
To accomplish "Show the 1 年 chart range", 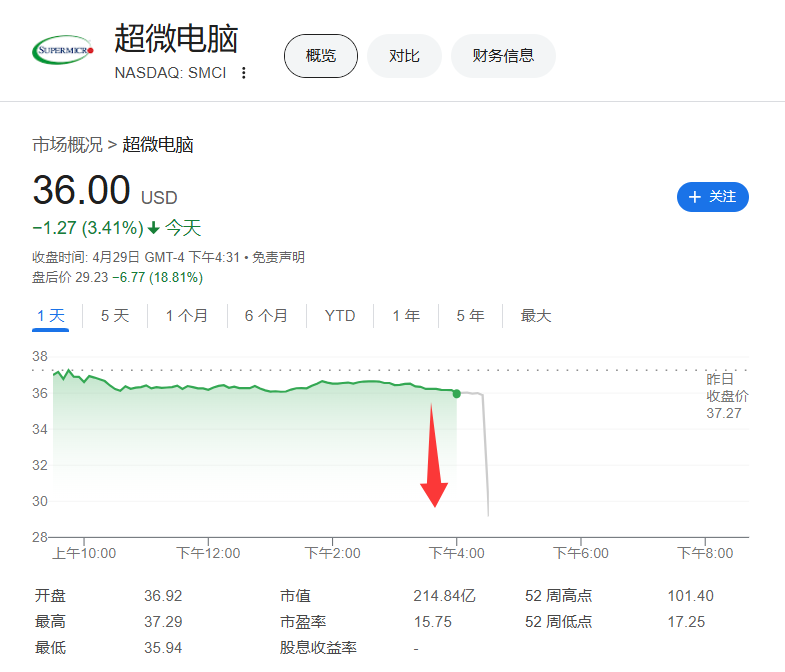I will point(406,316).
